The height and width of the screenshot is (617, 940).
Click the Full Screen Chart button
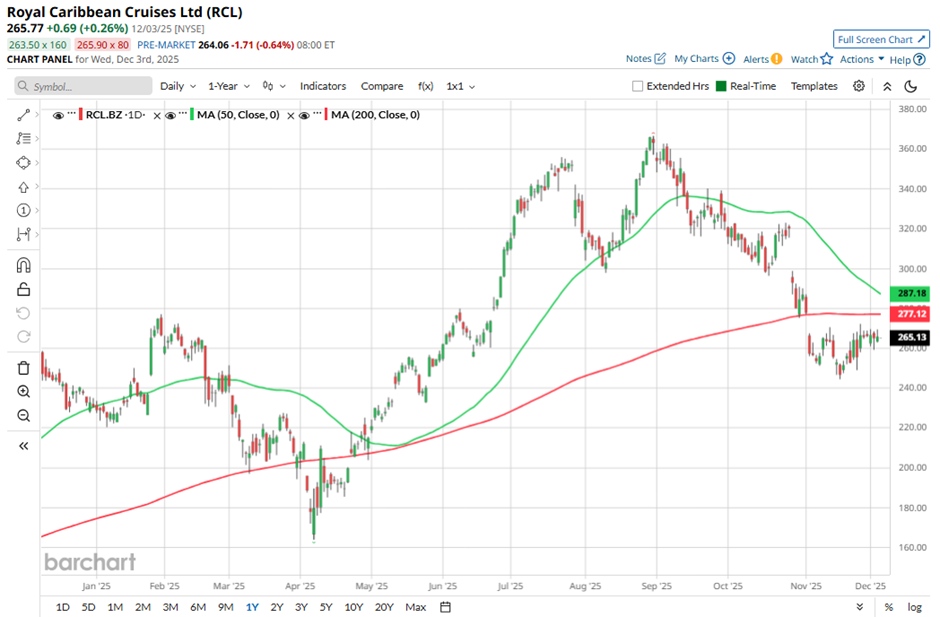click(x=880, y=39)
